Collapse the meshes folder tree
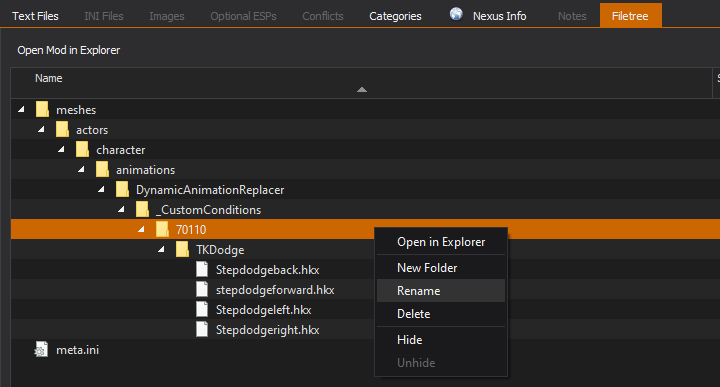720x387 pixels. (x=21, y=109)
